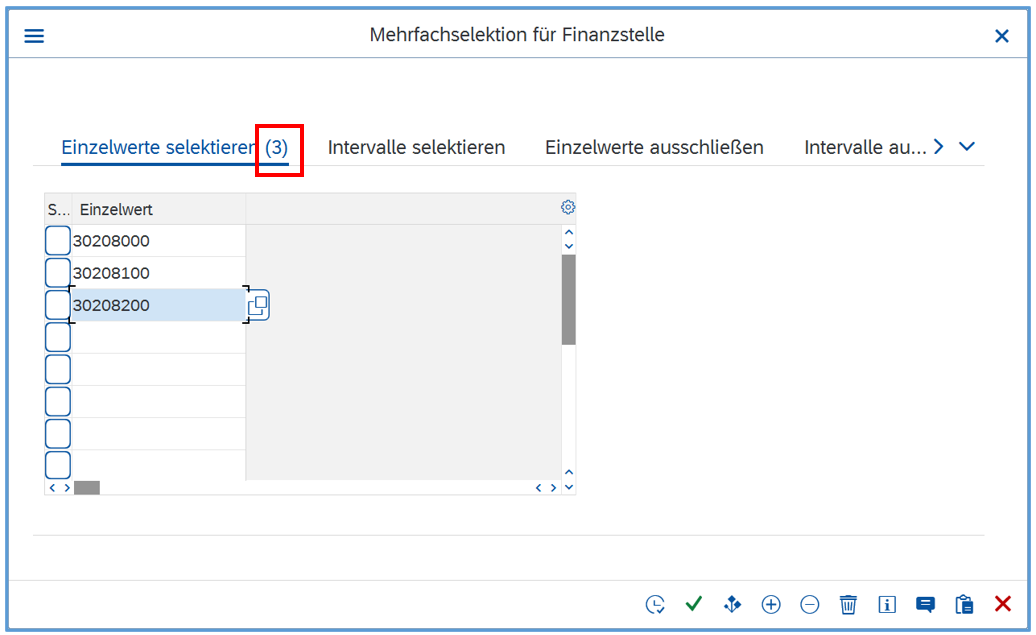Select the row checkbox for 30208100
1036x635 pixels.
(58, 273)
